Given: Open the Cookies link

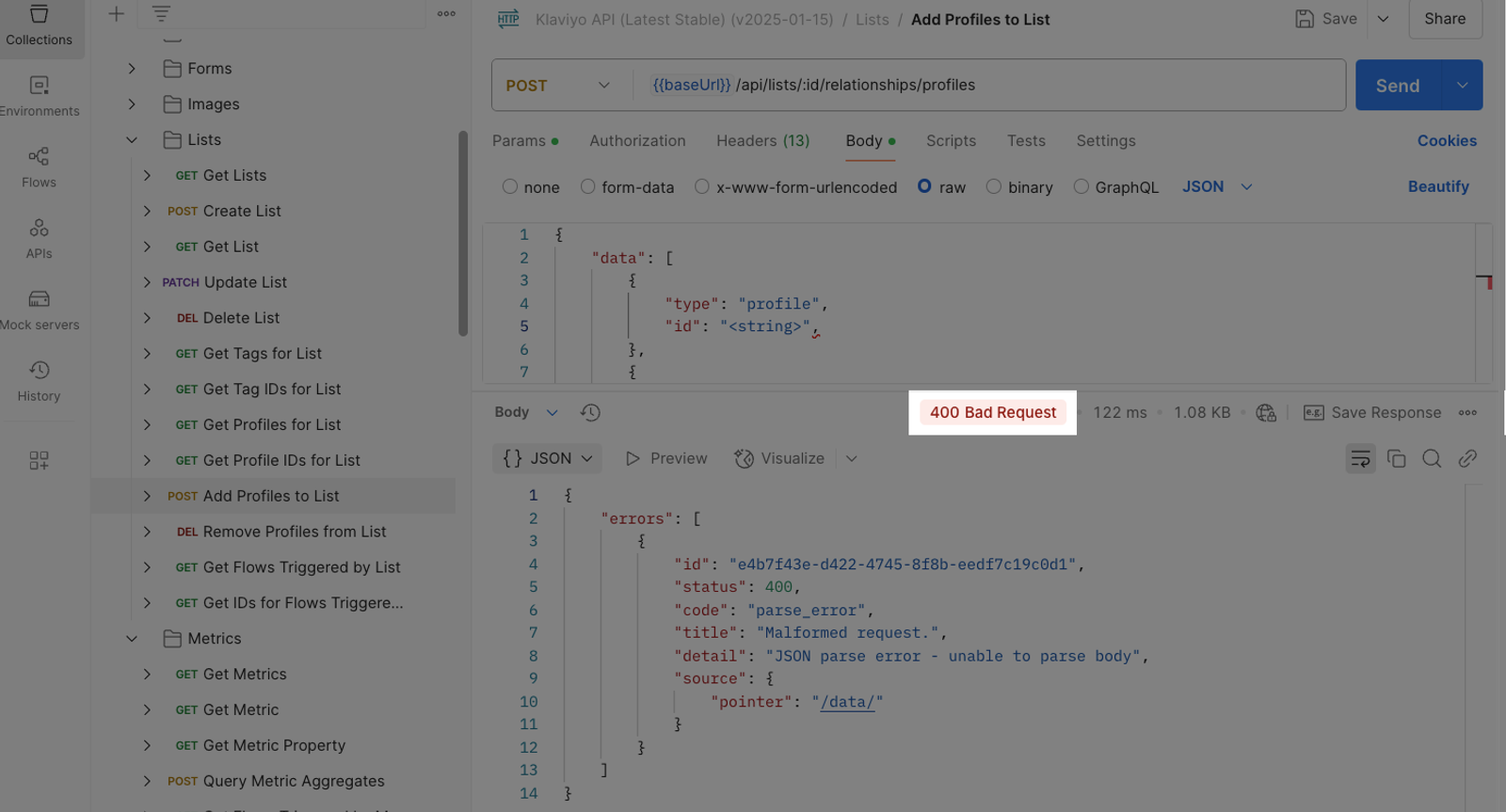Looking at the screenshot, I should coord(1447,141).
